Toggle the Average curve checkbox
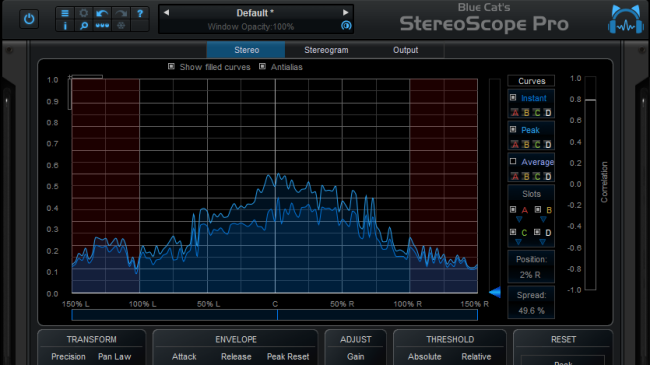 (x=513, y=161)
